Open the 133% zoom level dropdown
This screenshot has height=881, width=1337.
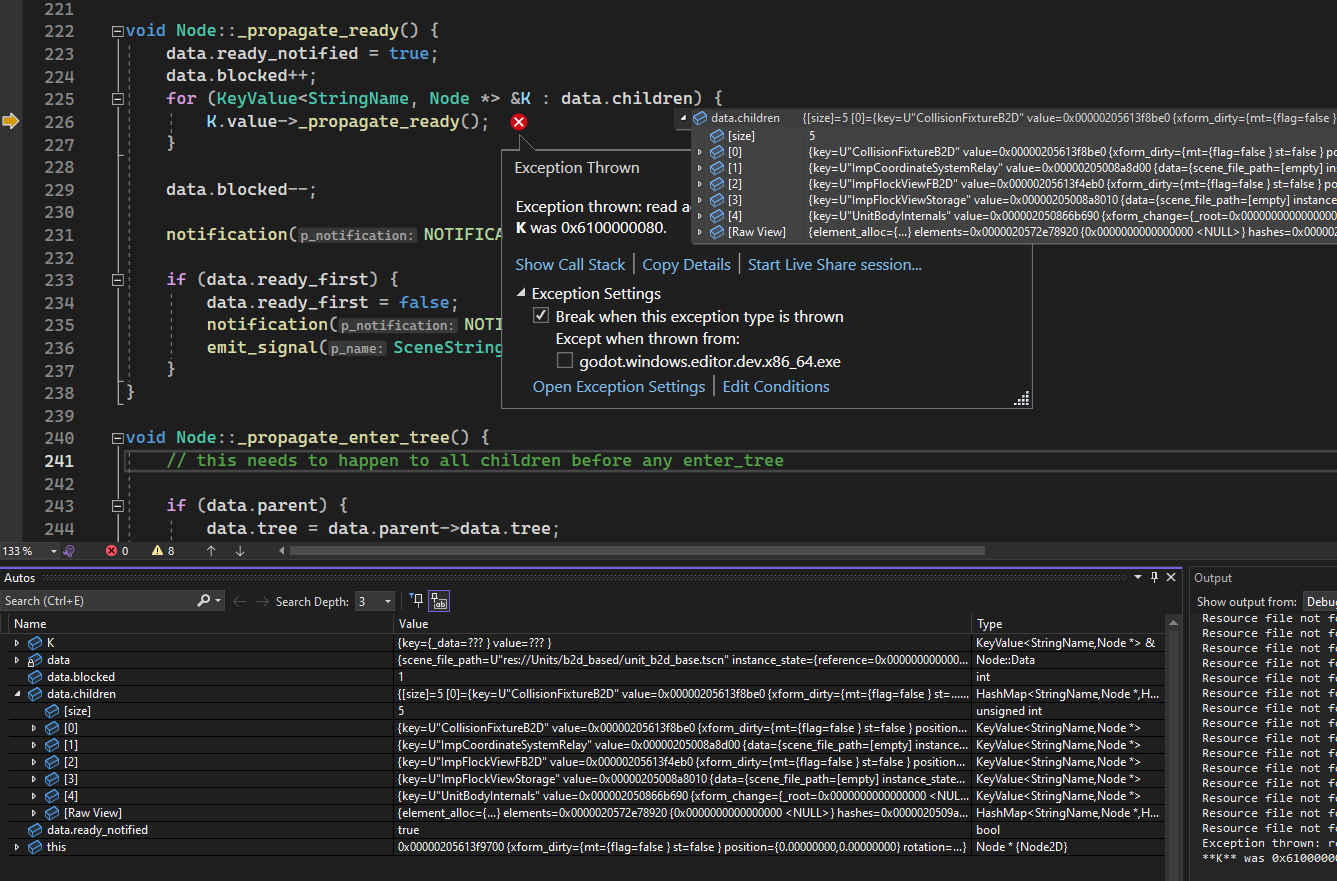pos(54,549)
